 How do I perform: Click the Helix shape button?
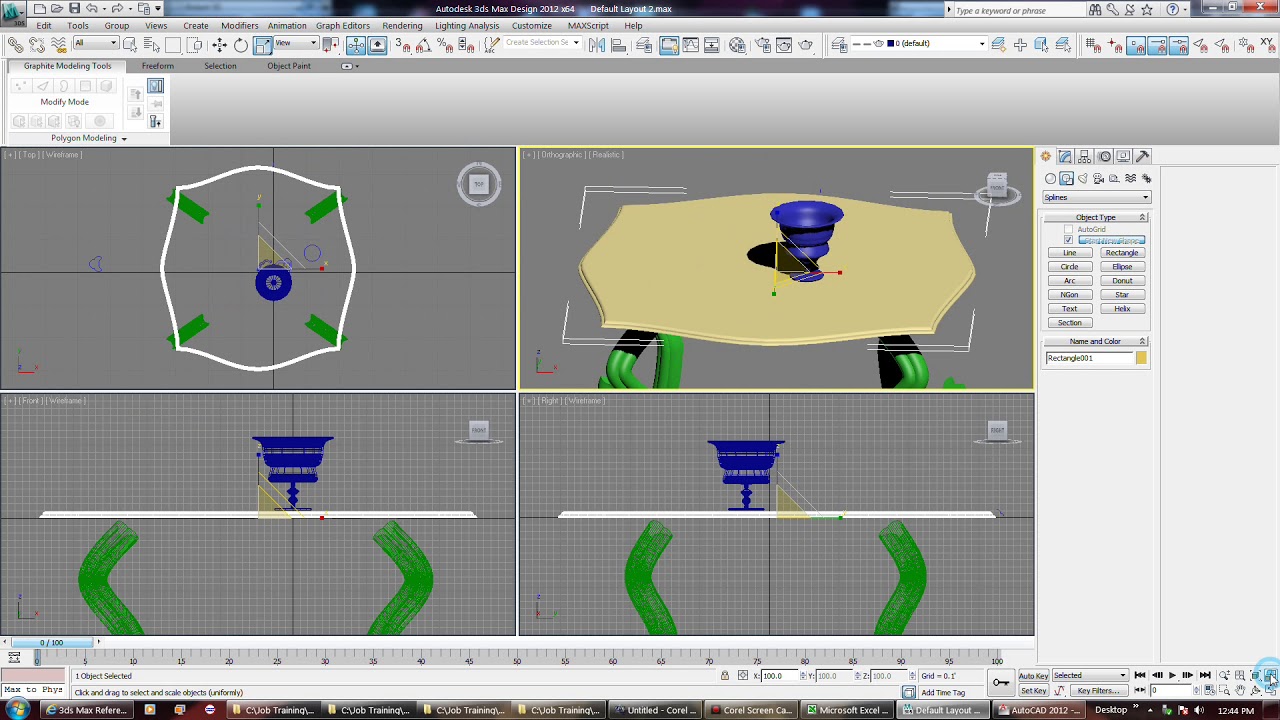pyautogui.click(x=1122, y=309)
